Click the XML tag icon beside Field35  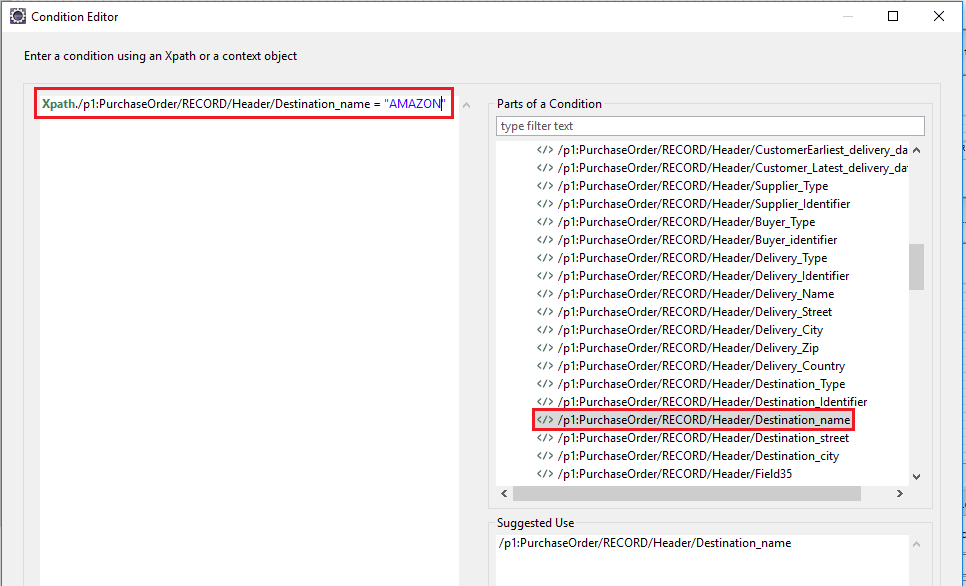[545, 474]
